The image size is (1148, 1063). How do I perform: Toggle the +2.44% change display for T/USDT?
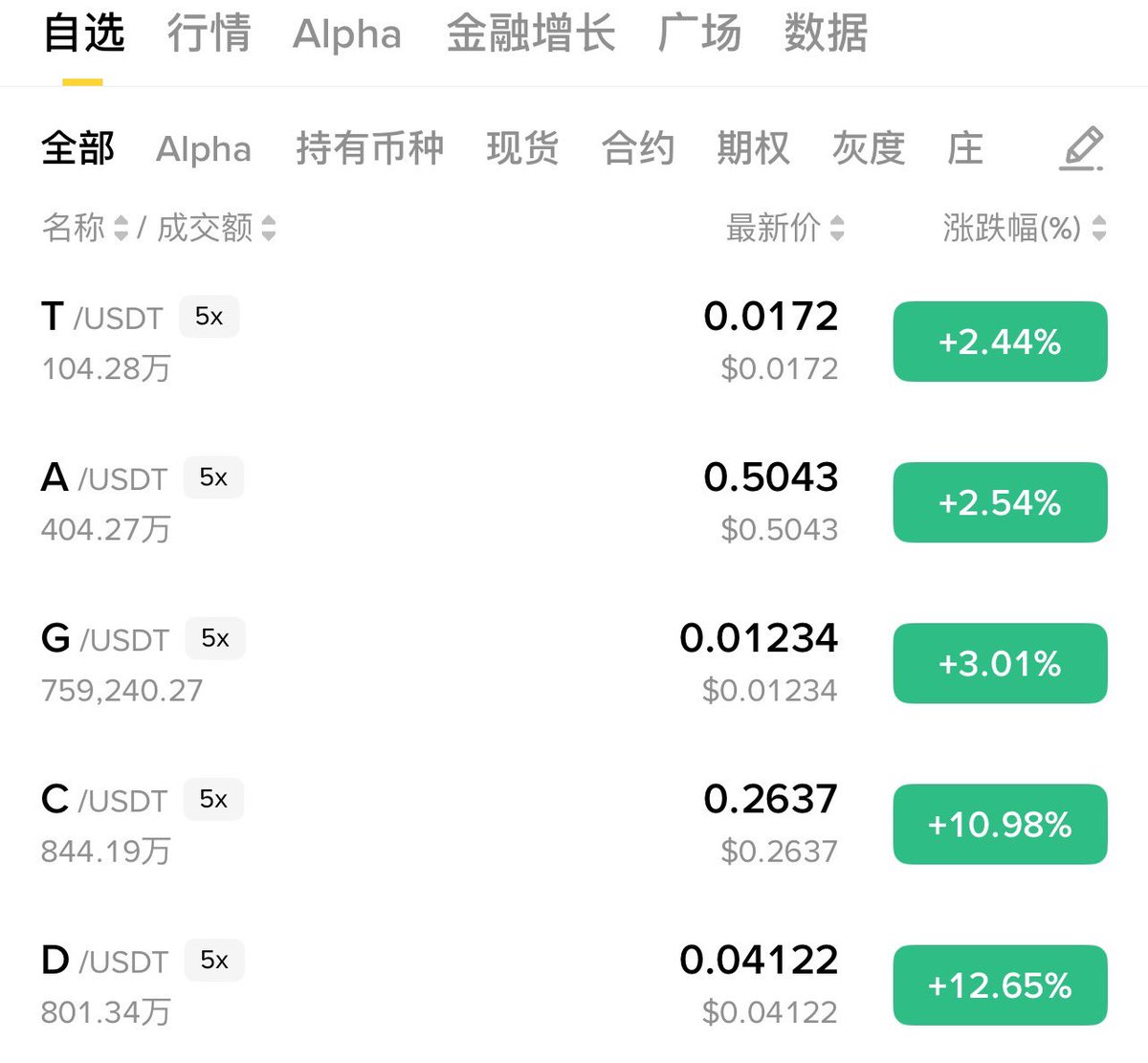(x=1000, y=342)
